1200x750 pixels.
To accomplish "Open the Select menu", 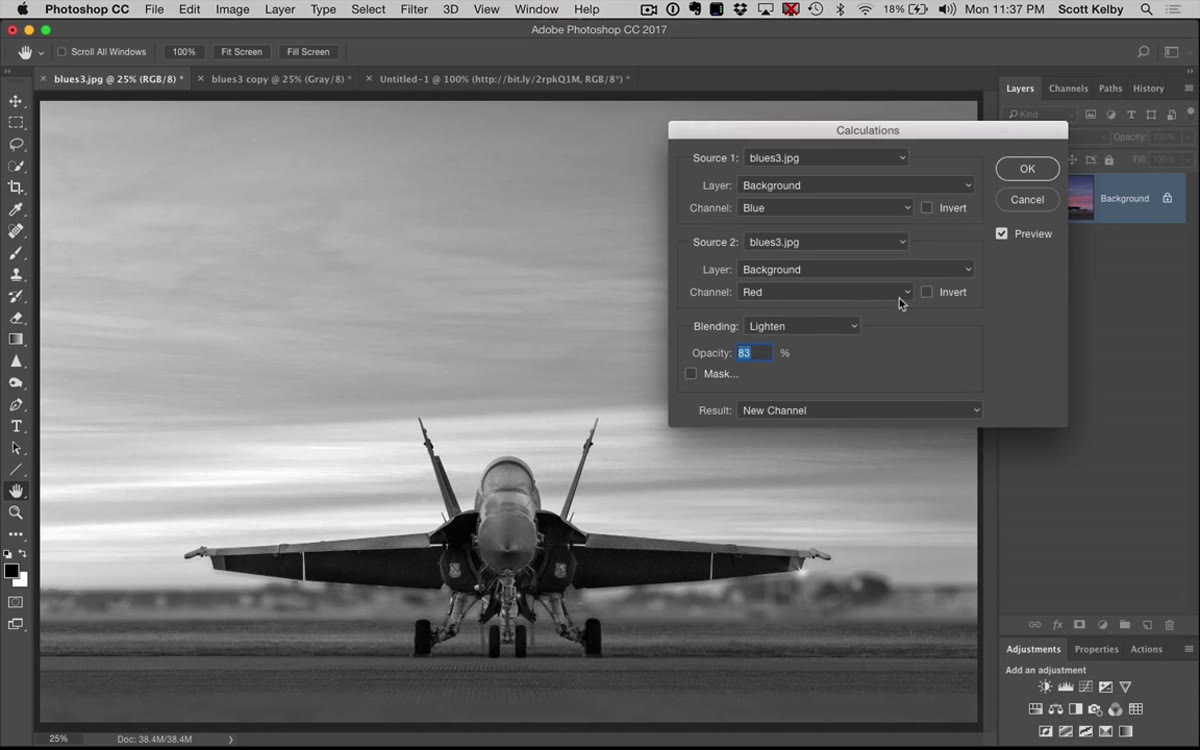I will (x=368, y=9).
